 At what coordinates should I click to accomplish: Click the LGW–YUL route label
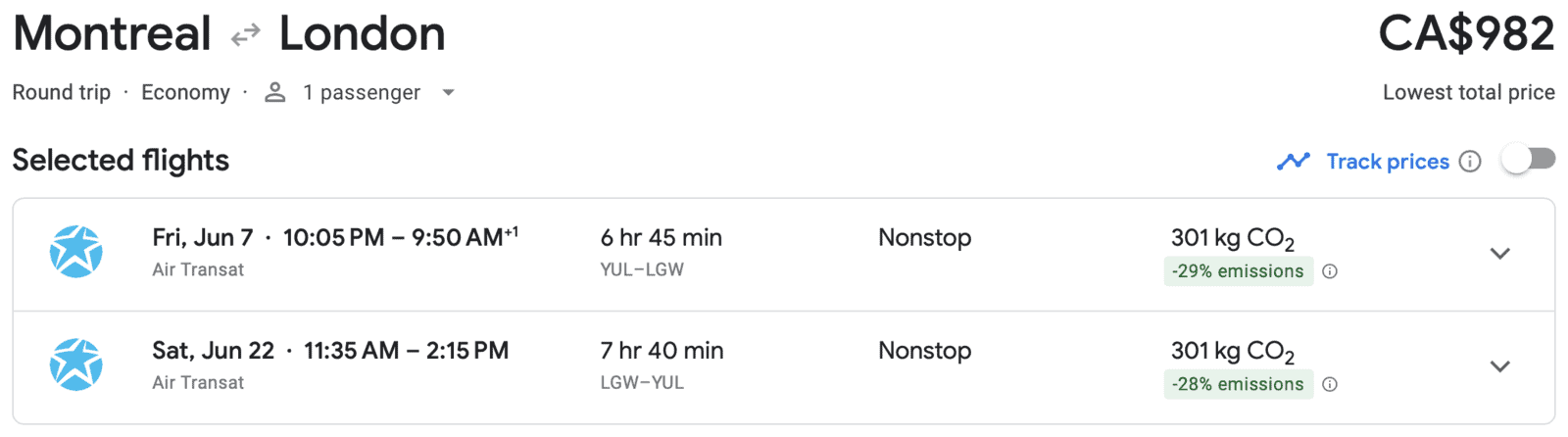pos(642,382)
